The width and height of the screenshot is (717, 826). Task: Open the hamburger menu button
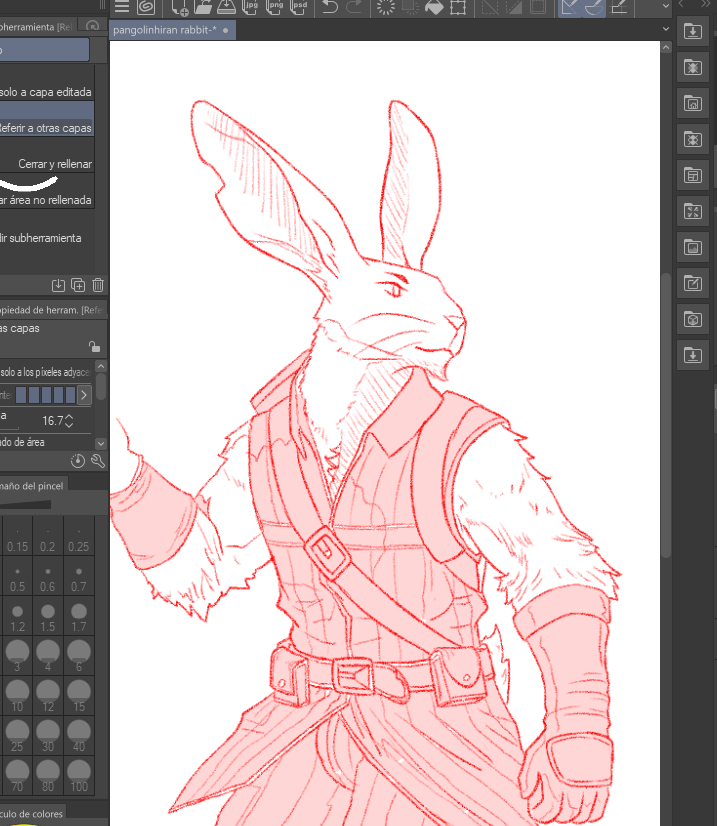tap(121, 7)
